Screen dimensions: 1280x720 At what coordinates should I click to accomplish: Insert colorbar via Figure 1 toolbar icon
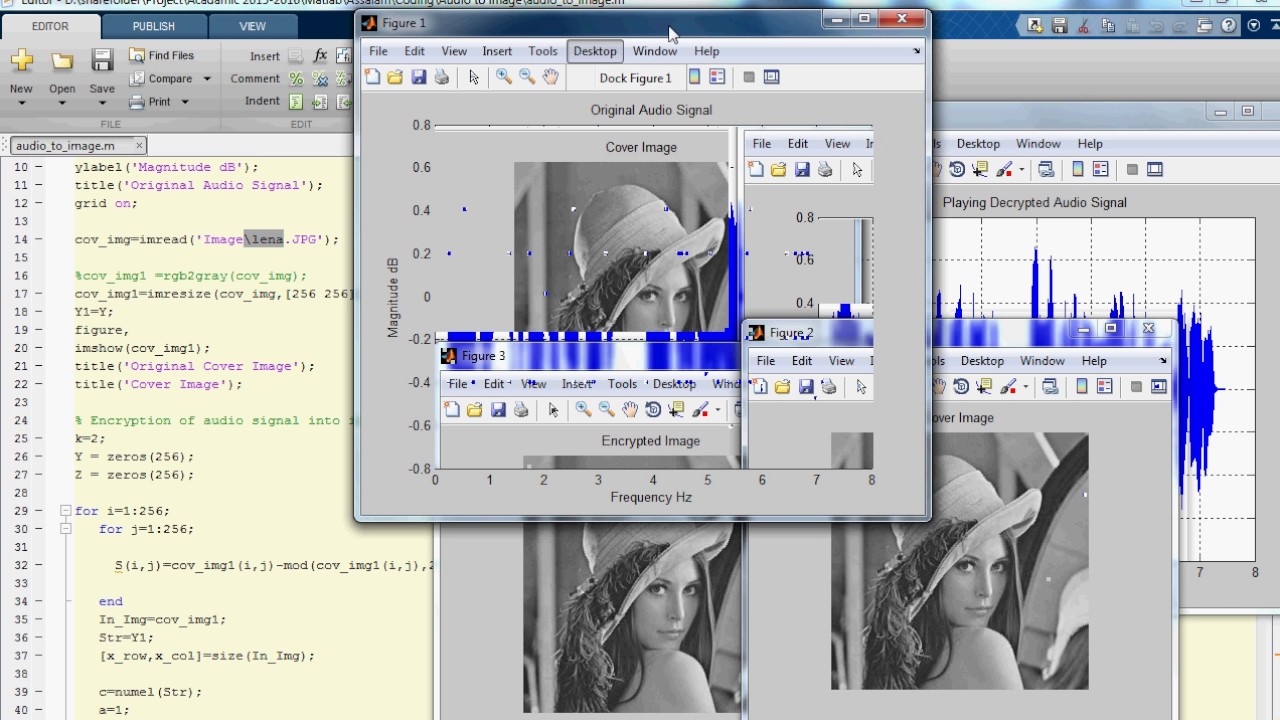694,77
